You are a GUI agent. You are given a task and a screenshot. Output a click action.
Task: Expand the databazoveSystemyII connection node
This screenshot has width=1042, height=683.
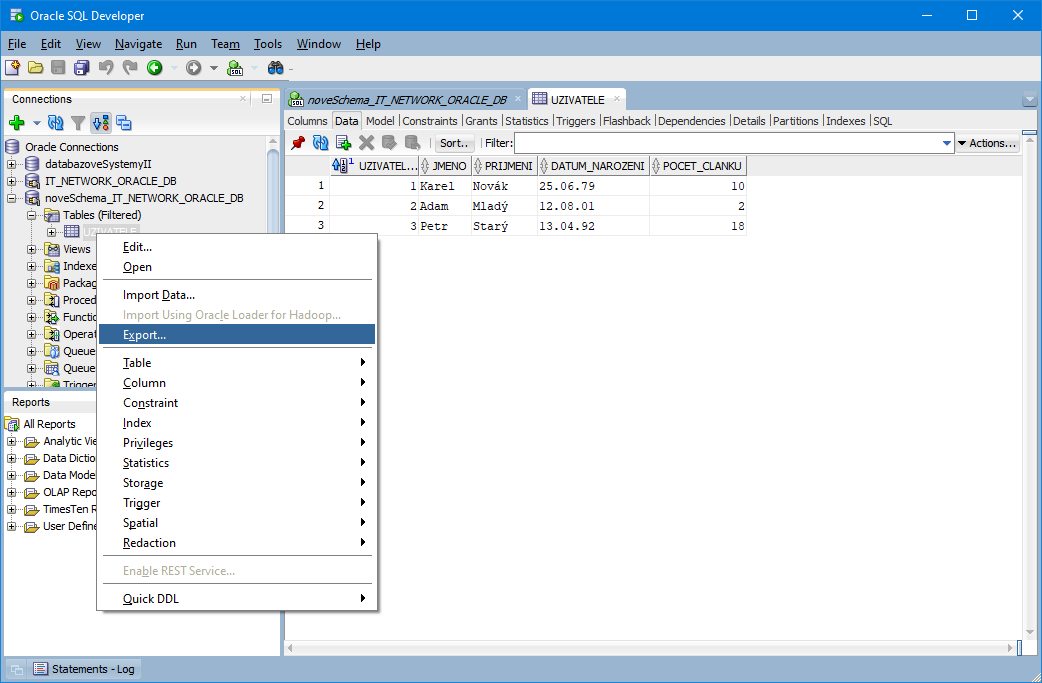pyautogui.click(x=12, y=164)
